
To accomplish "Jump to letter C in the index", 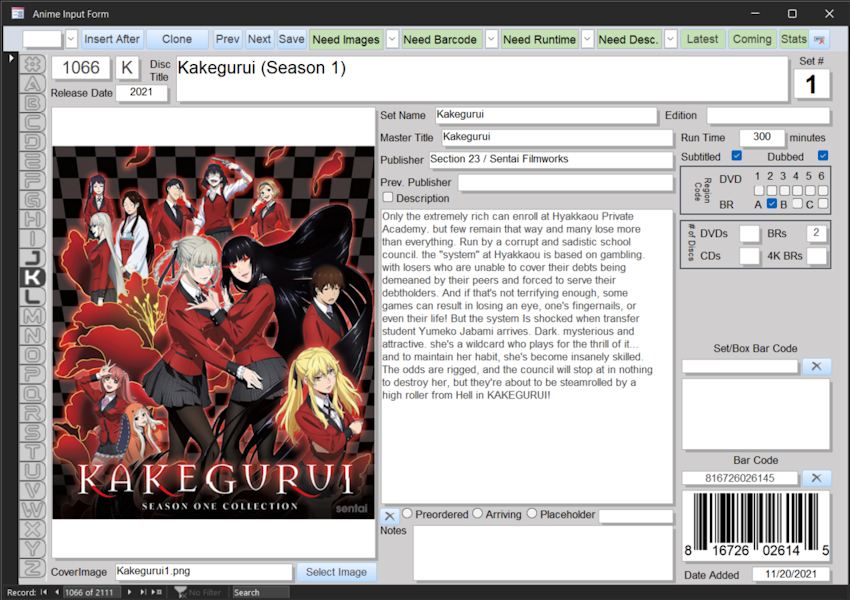I will click(32, 122).
